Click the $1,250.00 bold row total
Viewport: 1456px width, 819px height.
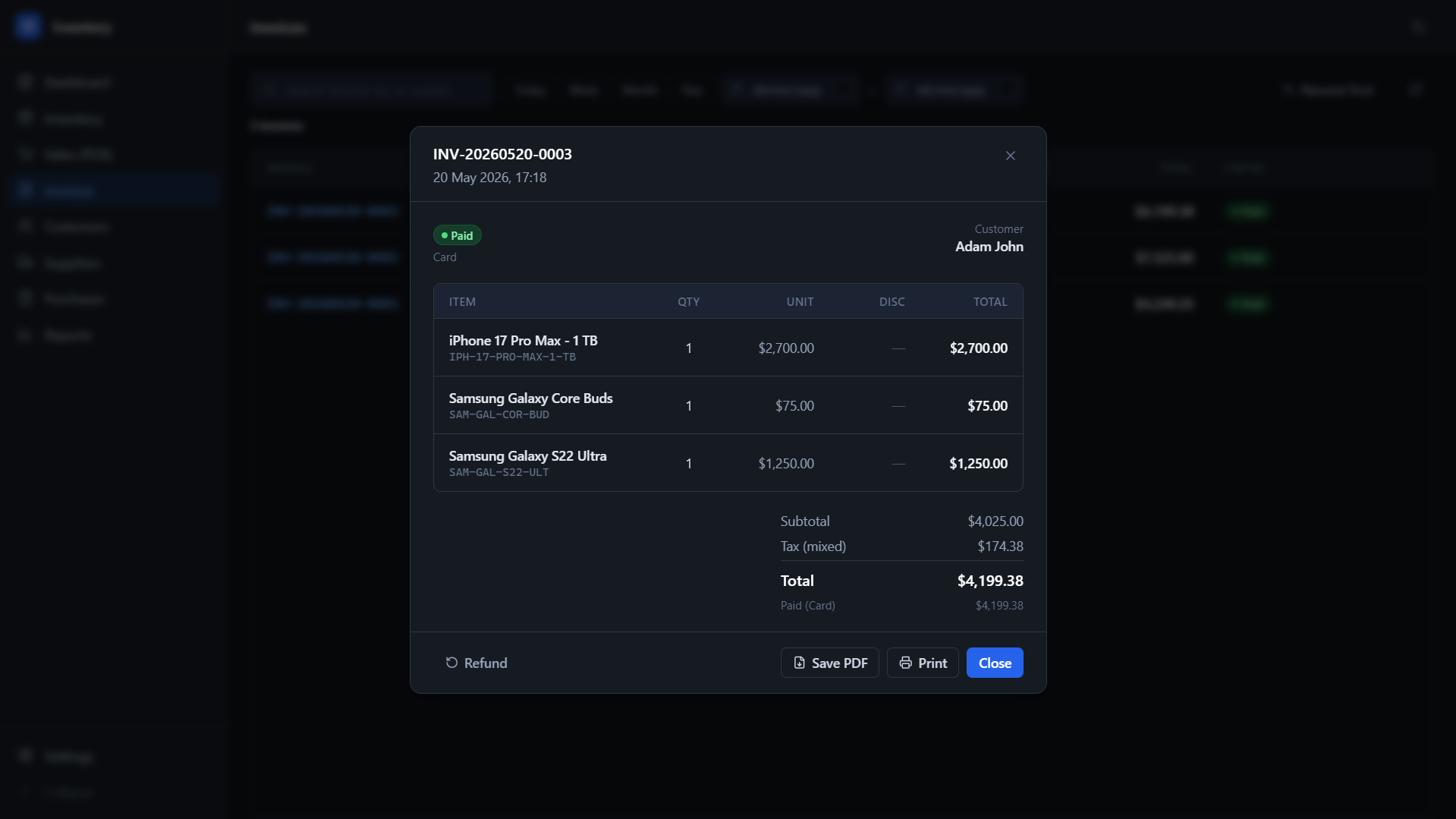point(978,464)
